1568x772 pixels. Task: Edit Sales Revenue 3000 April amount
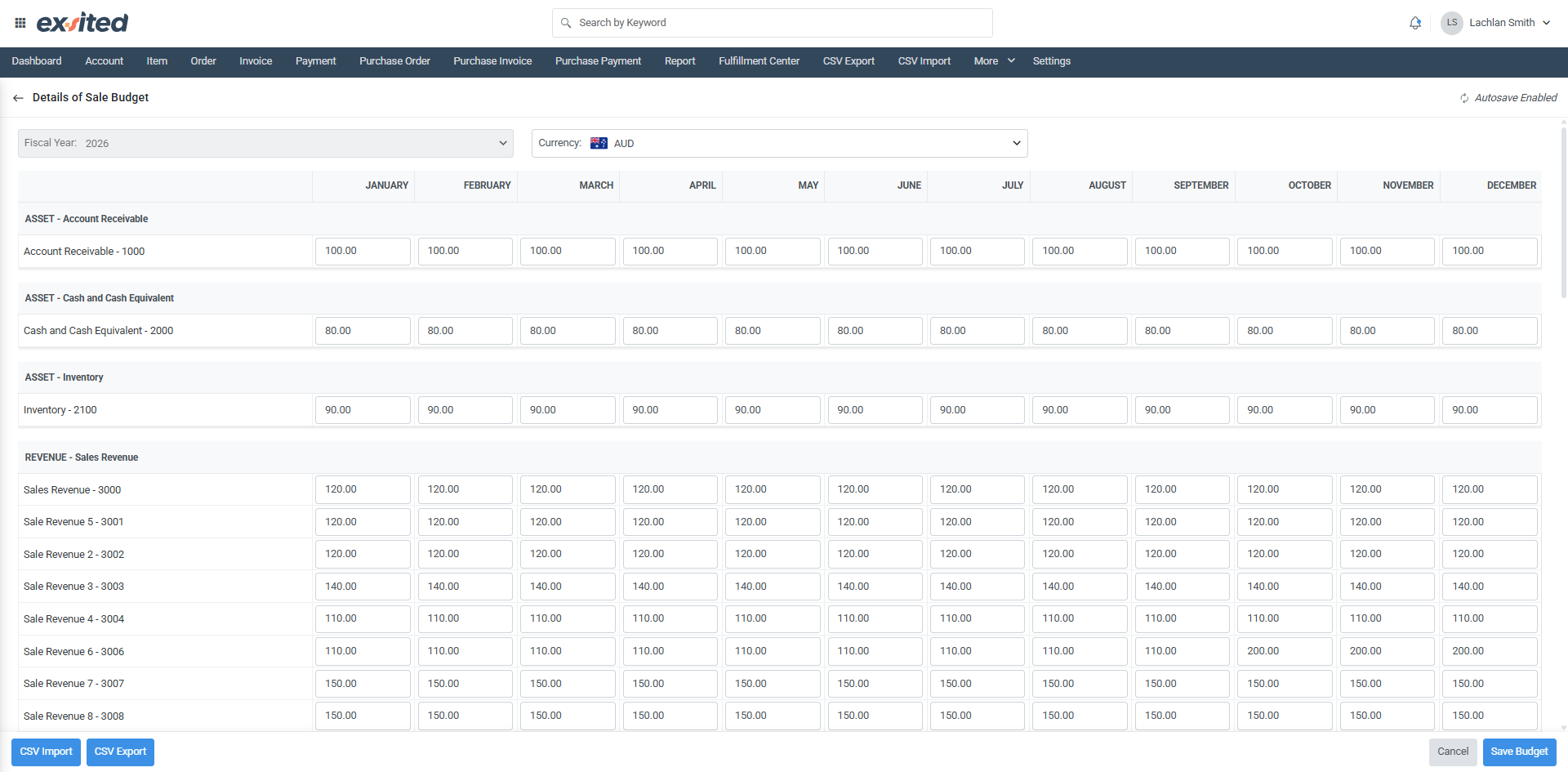coord(670,489)
